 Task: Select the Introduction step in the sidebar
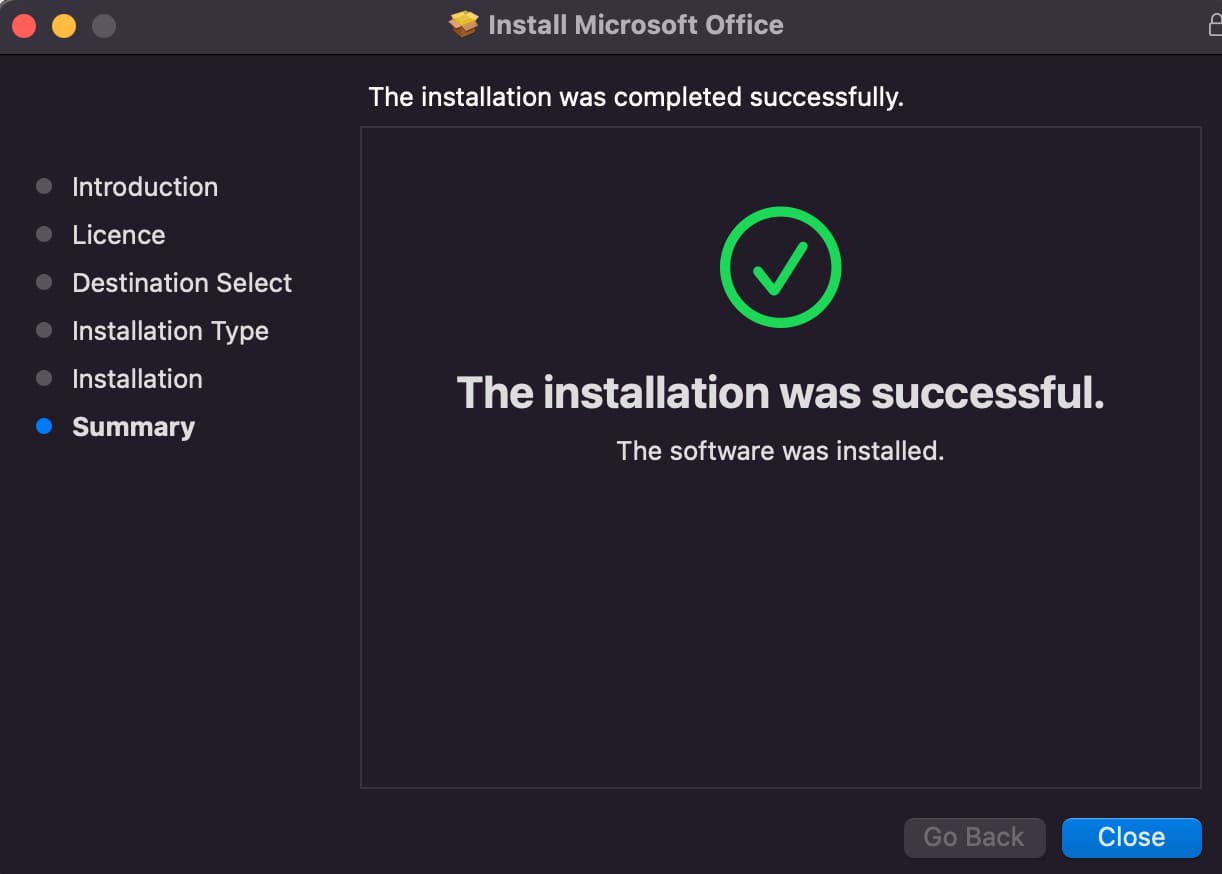(144, 186)
